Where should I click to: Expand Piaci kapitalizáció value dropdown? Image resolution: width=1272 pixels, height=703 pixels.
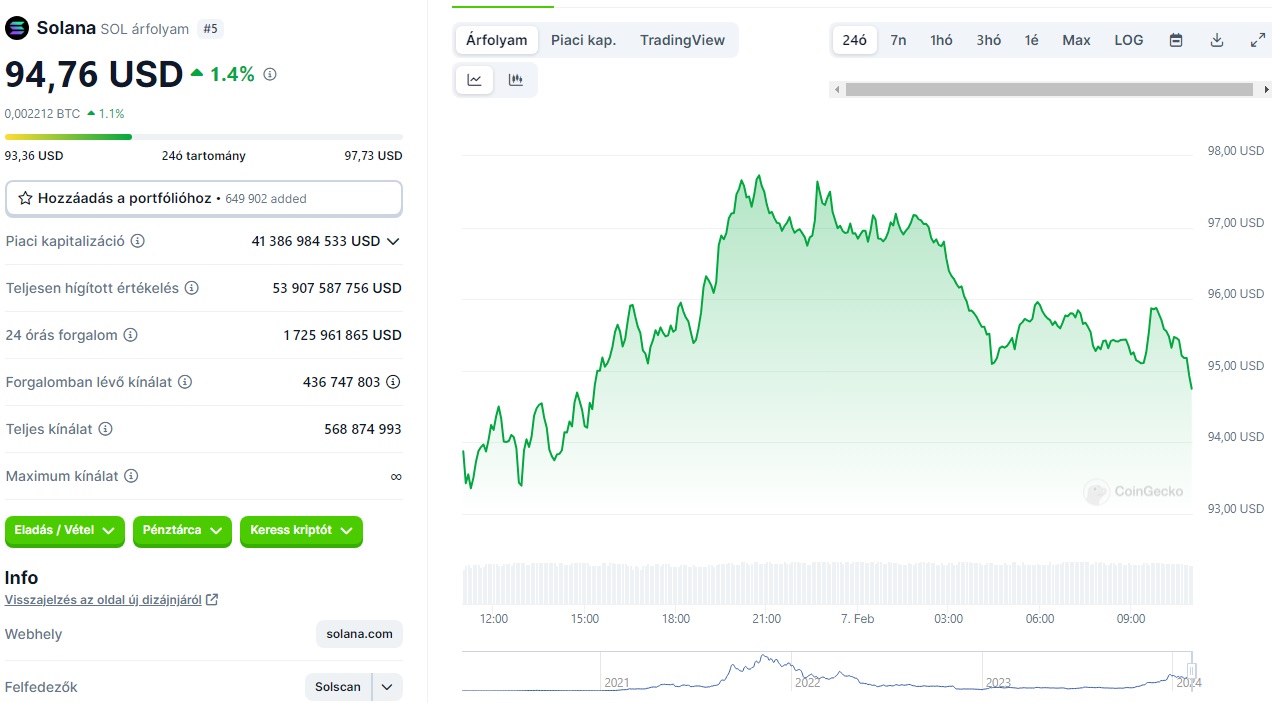coord(393,241)
